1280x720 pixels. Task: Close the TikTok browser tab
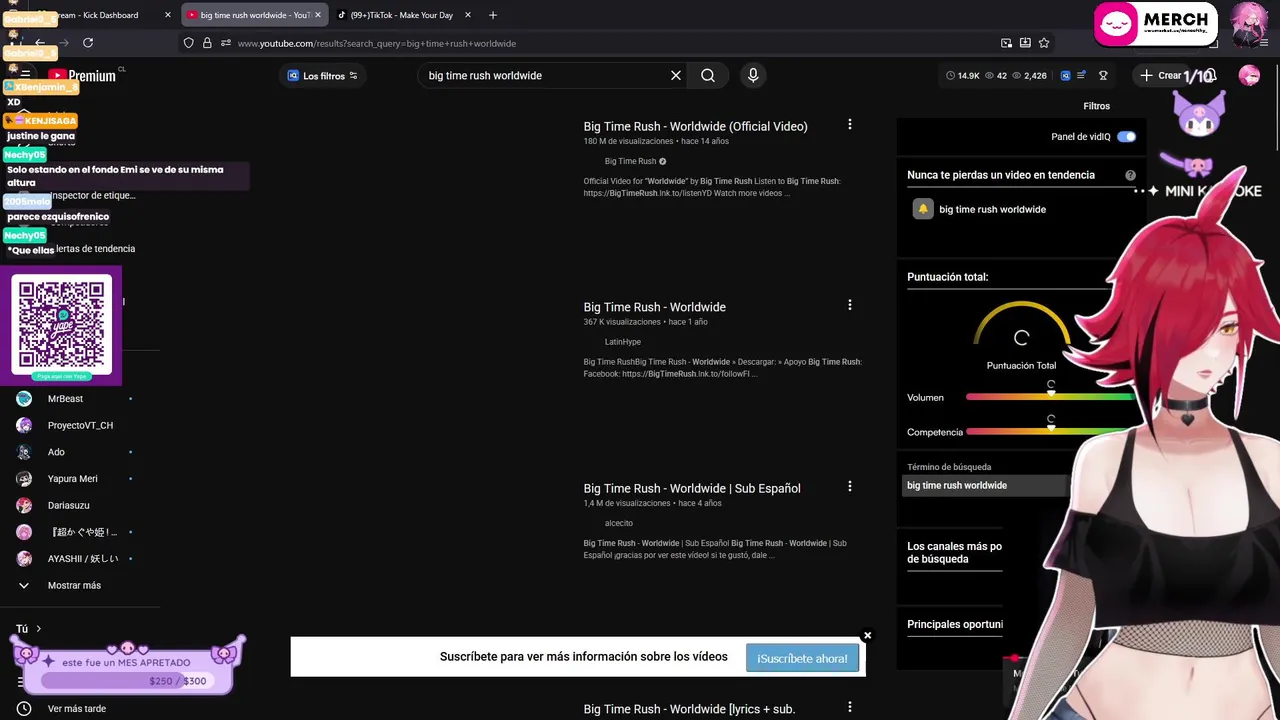click(x=467, y=15)
